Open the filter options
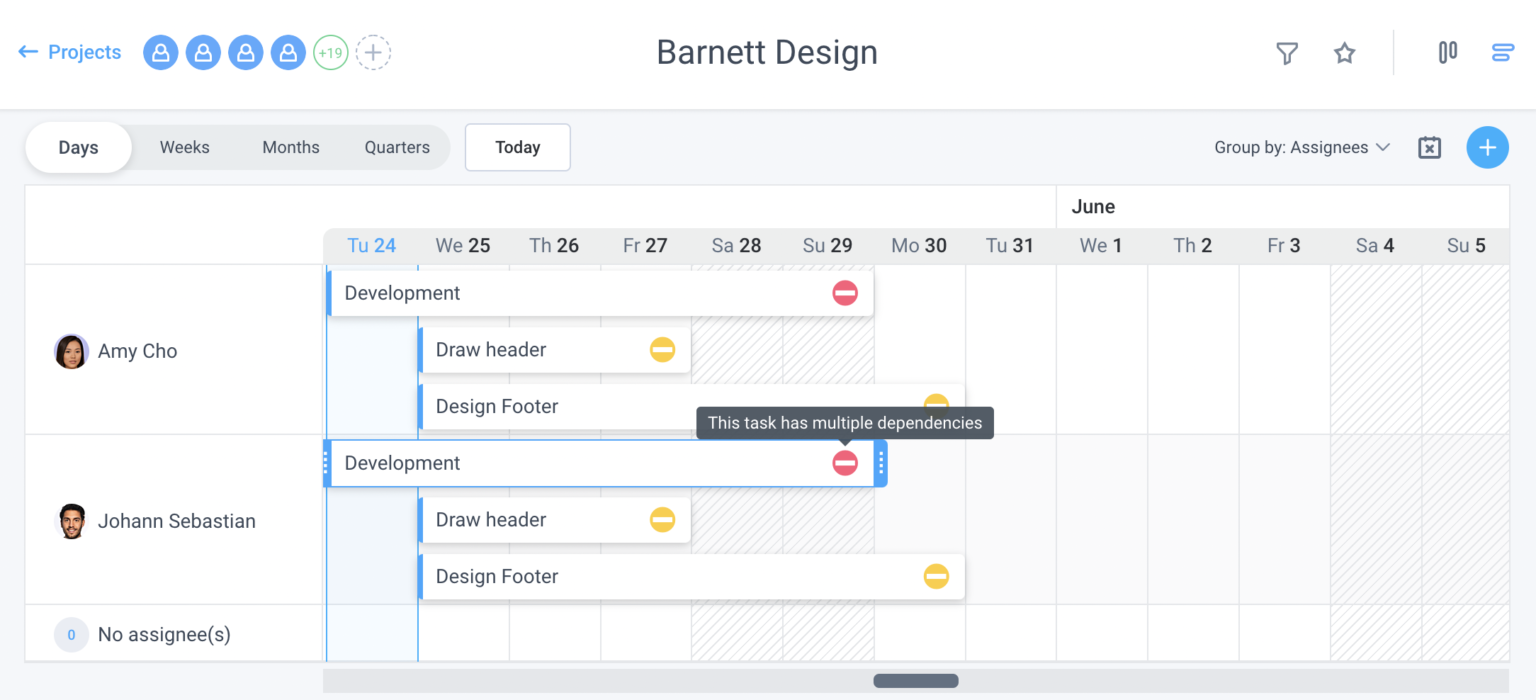The width and height of the screenshot is (1536, 700). (x=1287, y=53)
